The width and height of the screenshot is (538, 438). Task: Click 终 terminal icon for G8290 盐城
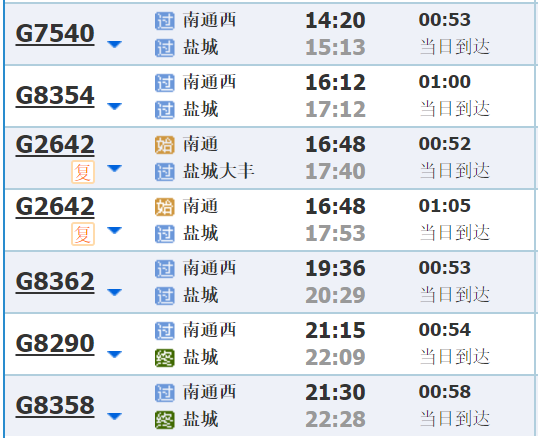click(165, 358)
